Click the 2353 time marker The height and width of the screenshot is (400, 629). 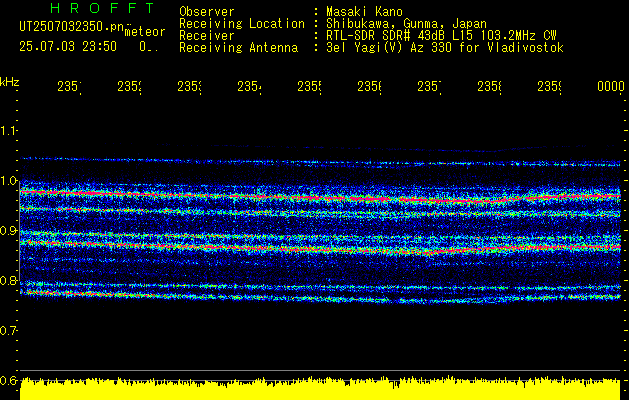(189, 87)
